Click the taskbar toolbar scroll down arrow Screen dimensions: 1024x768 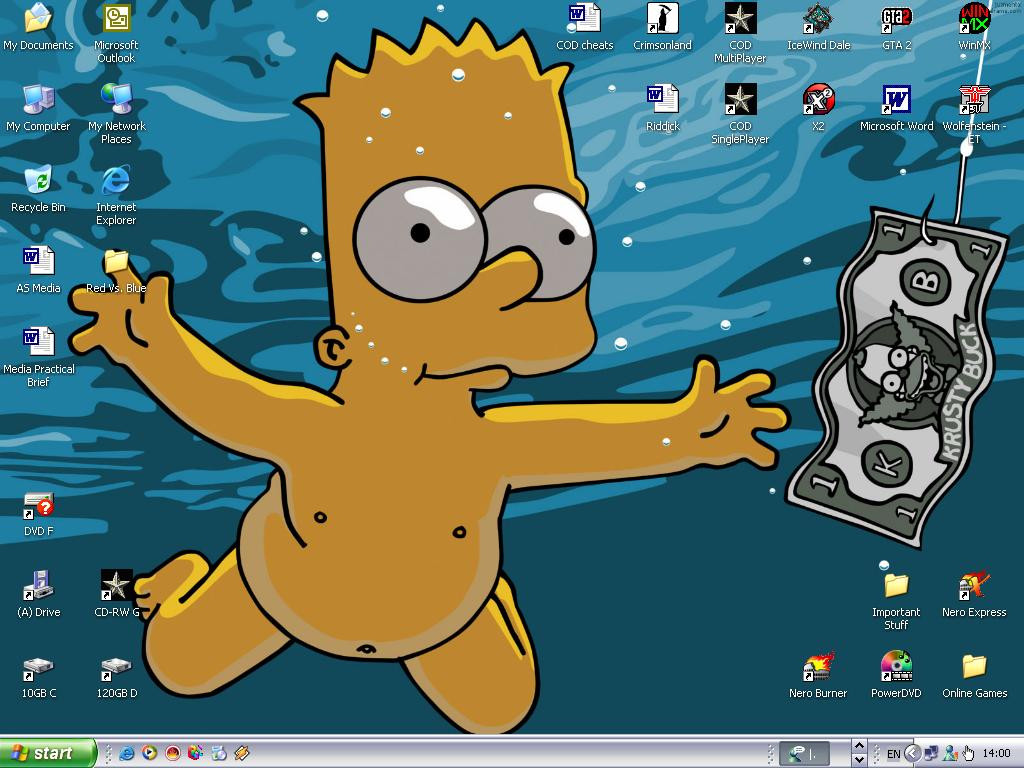click(x=859, y=760)
